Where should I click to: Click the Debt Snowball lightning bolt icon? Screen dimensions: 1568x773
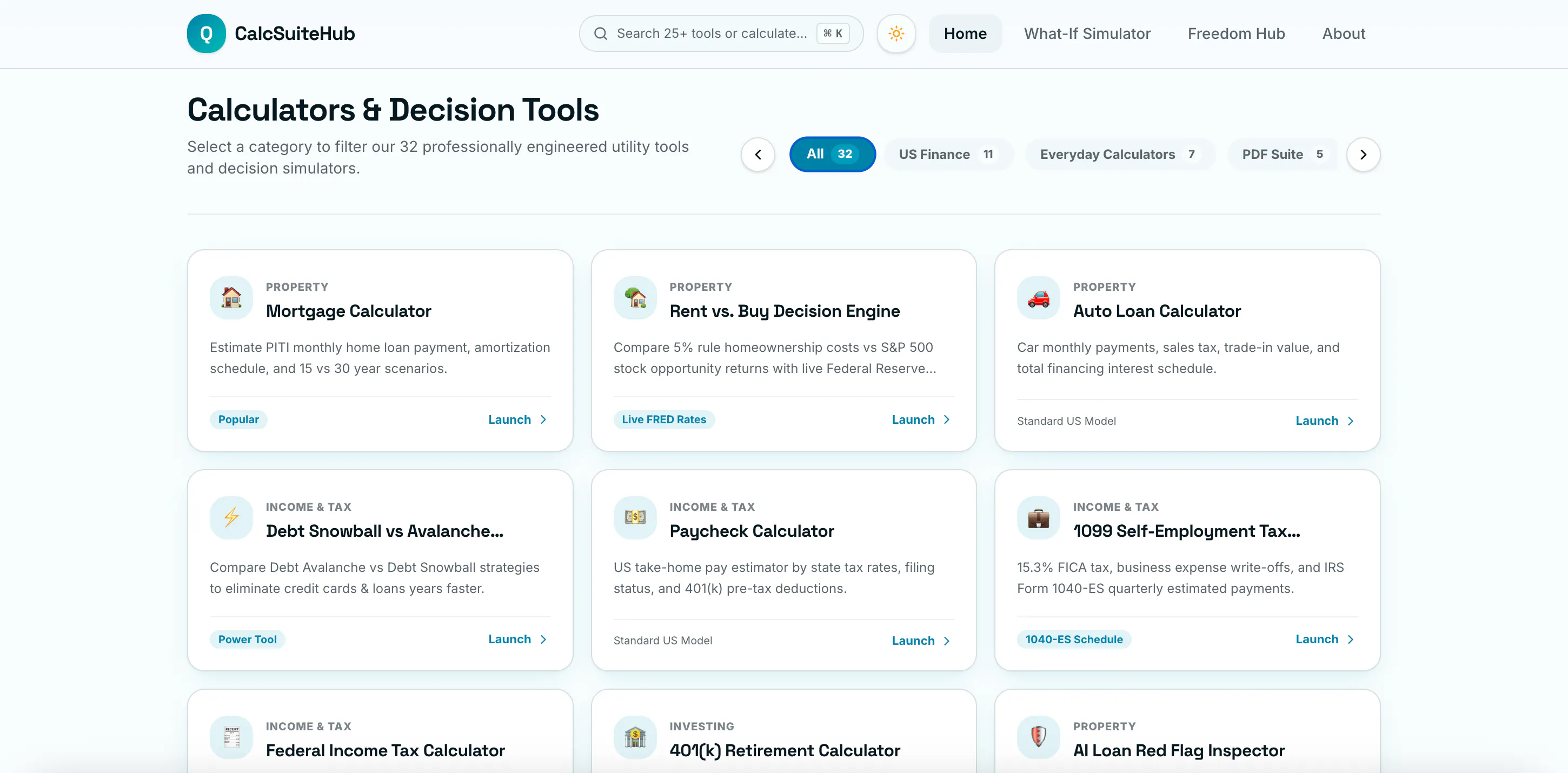[x=231, y=517]
